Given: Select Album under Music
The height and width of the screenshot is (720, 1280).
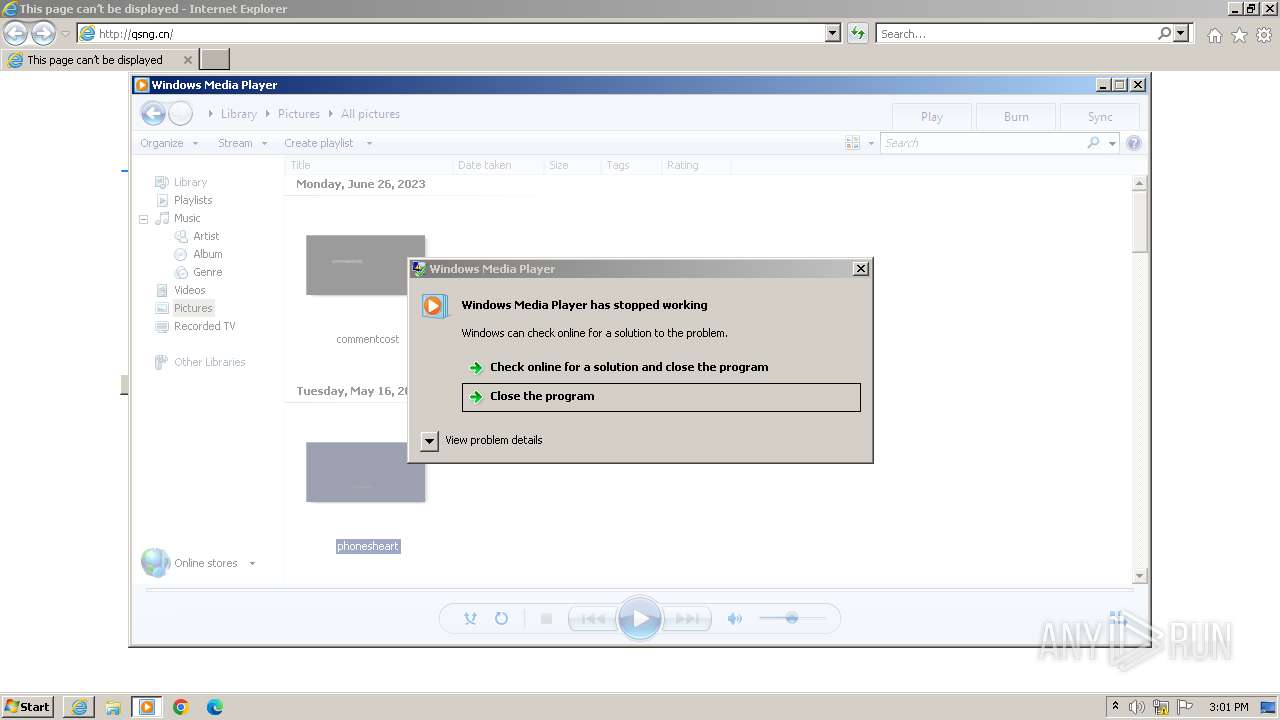Looking at the screenshot, I should [208, 254].
